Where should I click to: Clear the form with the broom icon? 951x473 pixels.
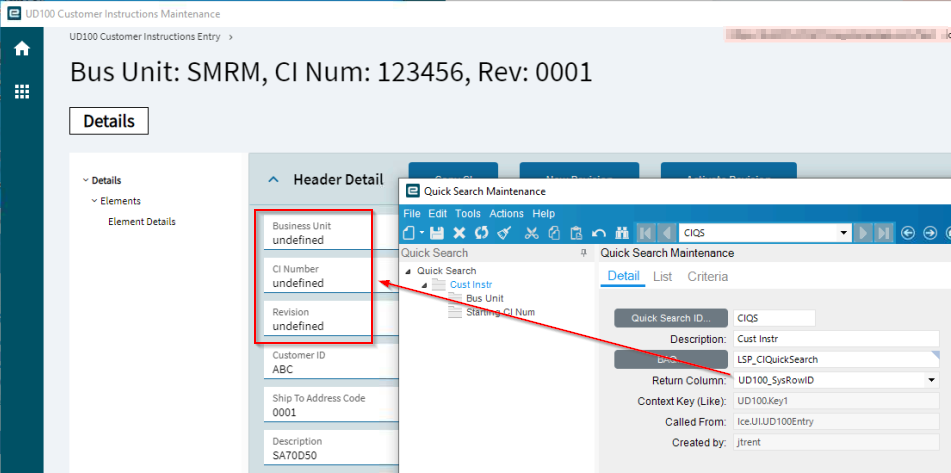click(504, 233)
